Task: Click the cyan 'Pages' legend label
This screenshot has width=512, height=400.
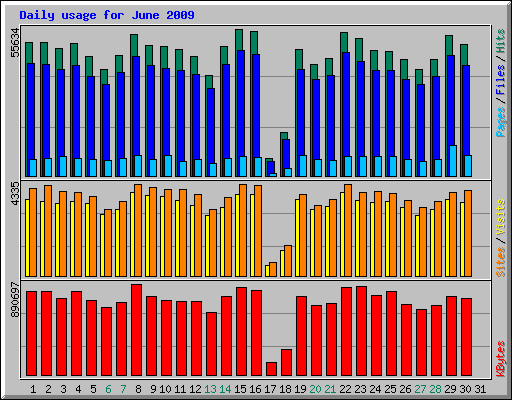Action: pos(500,122)
